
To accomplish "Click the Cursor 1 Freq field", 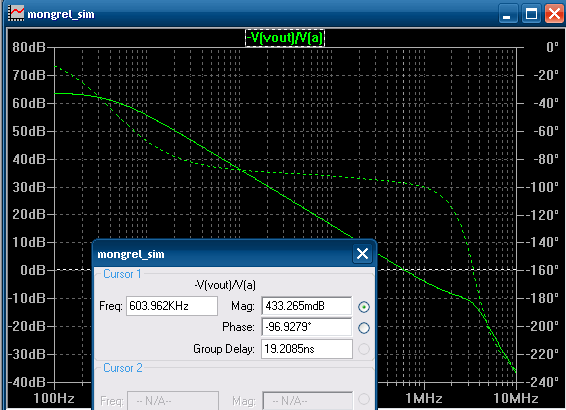I will pyautogui.click(x=172, y=306).
